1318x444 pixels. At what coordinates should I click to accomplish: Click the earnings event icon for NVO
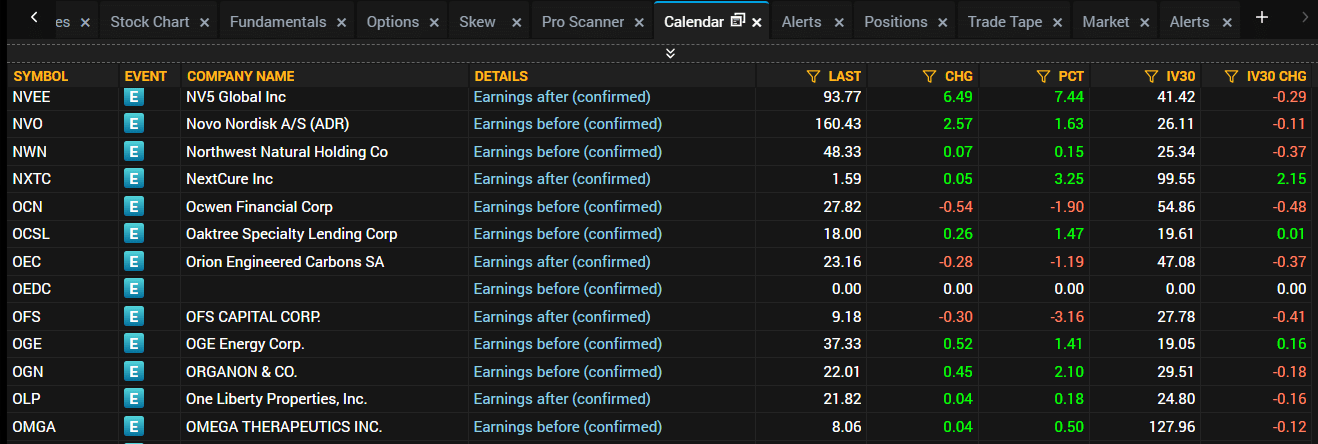[134, 124]
